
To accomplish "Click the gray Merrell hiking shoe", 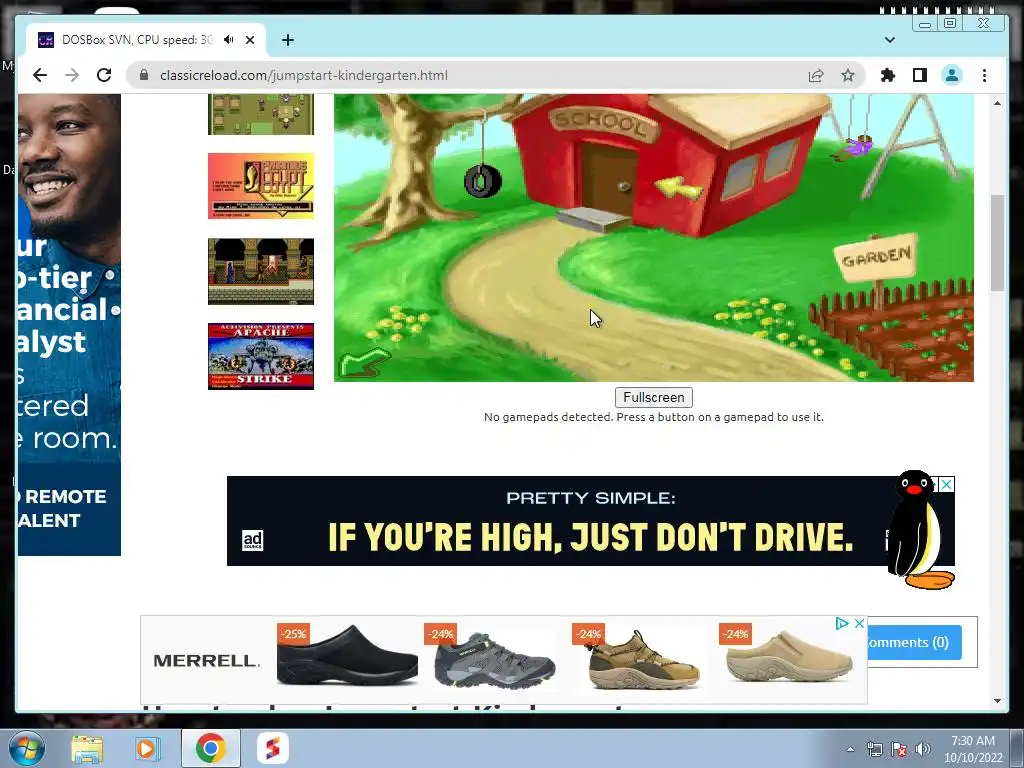I will tap(494, 660).
